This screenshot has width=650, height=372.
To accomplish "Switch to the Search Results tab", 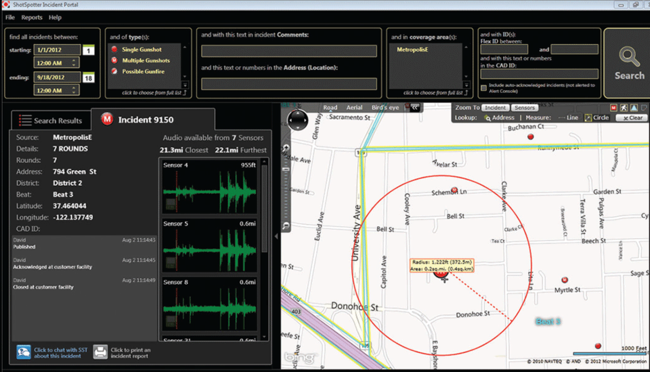I will (51, 121).
